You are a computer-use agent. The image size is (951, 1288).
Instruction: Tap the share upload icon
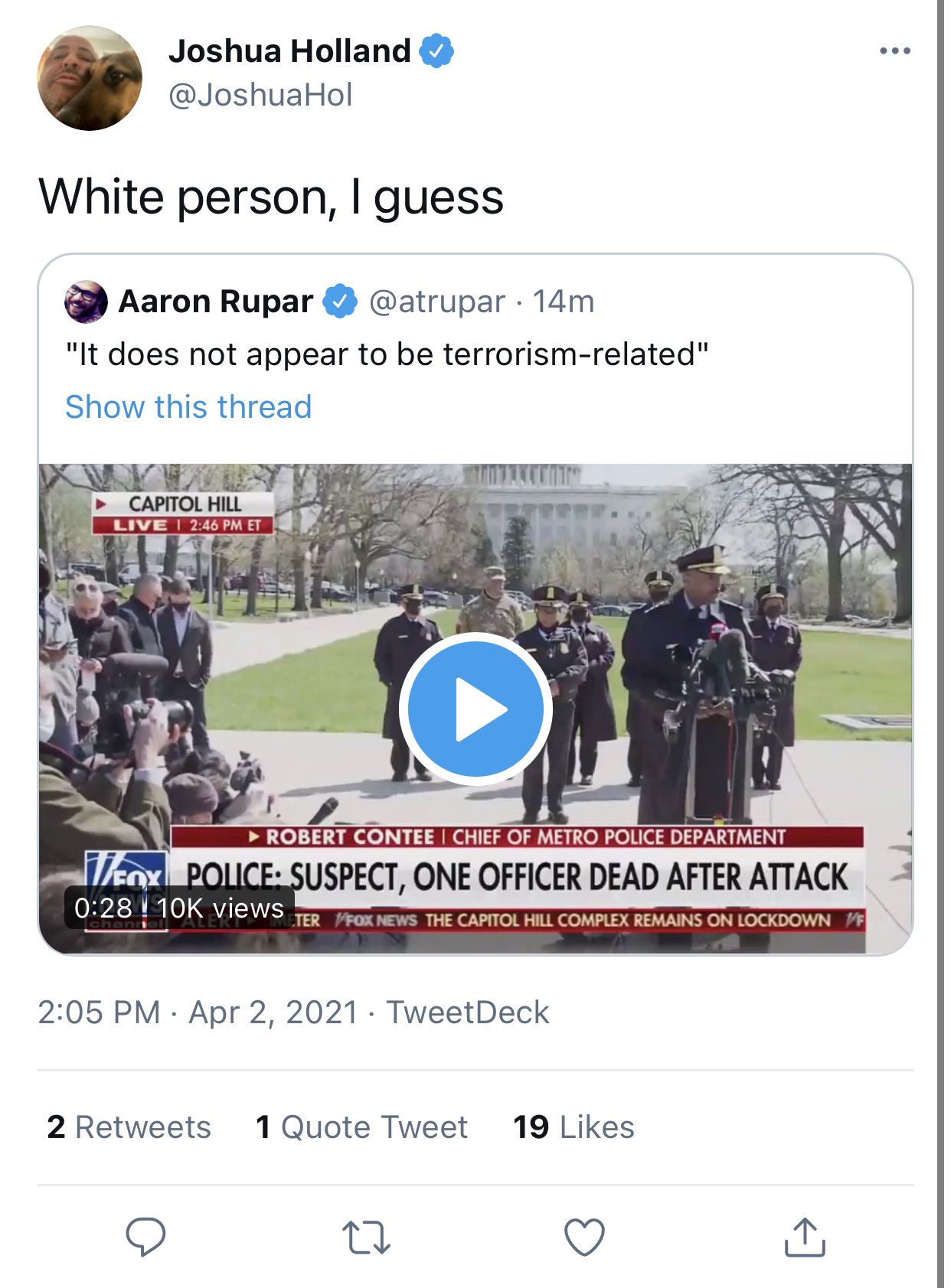(805, 1237)
